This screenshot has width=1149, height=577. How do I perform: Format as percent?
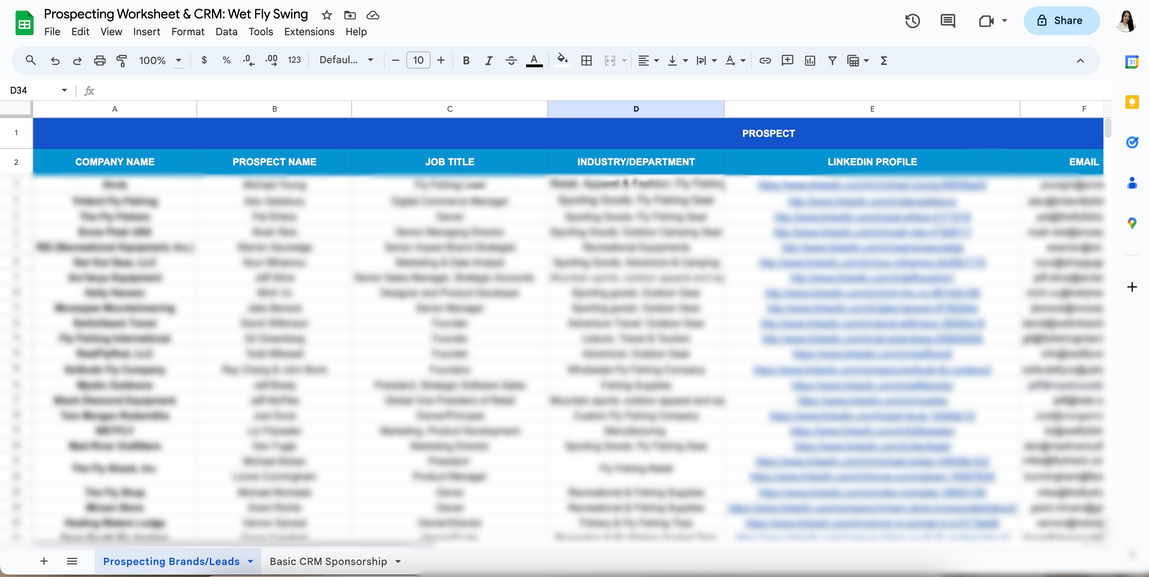[x=226, y=61]
